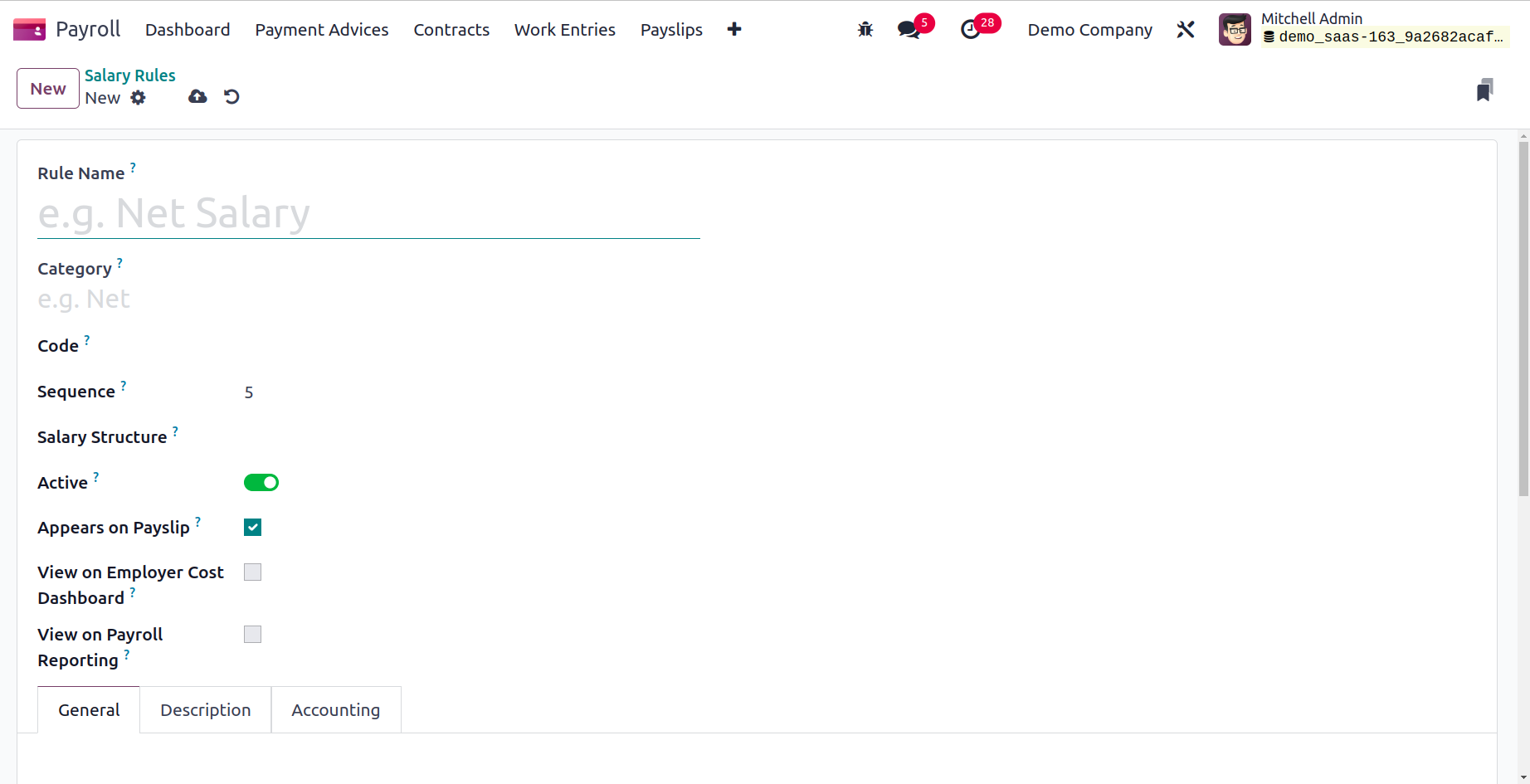
Task: Switch to the Accounting tab
Action: [x=336, y=710]
